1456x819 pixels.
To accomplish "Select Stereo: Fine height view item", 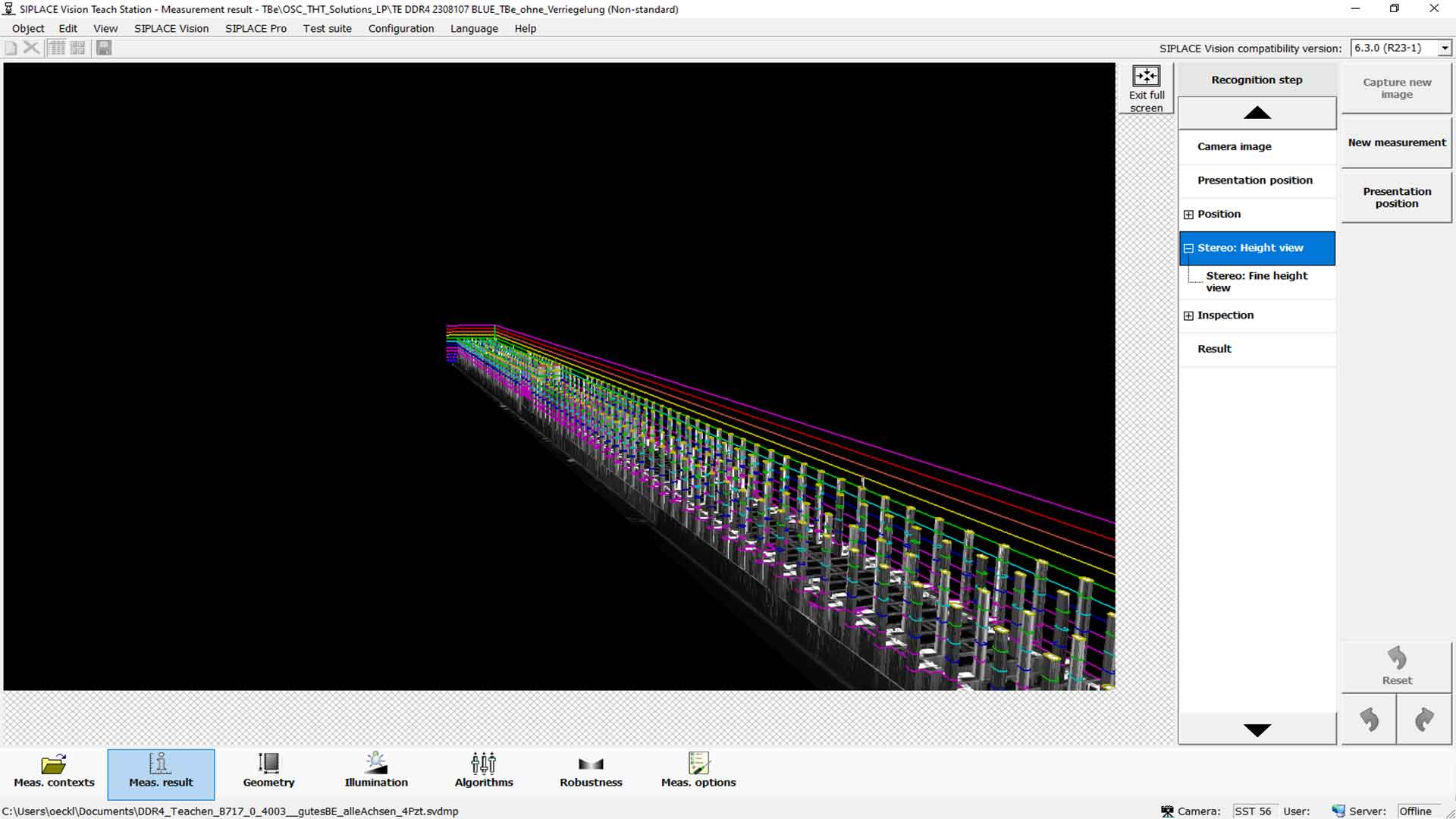I will tap(1257, 281).
